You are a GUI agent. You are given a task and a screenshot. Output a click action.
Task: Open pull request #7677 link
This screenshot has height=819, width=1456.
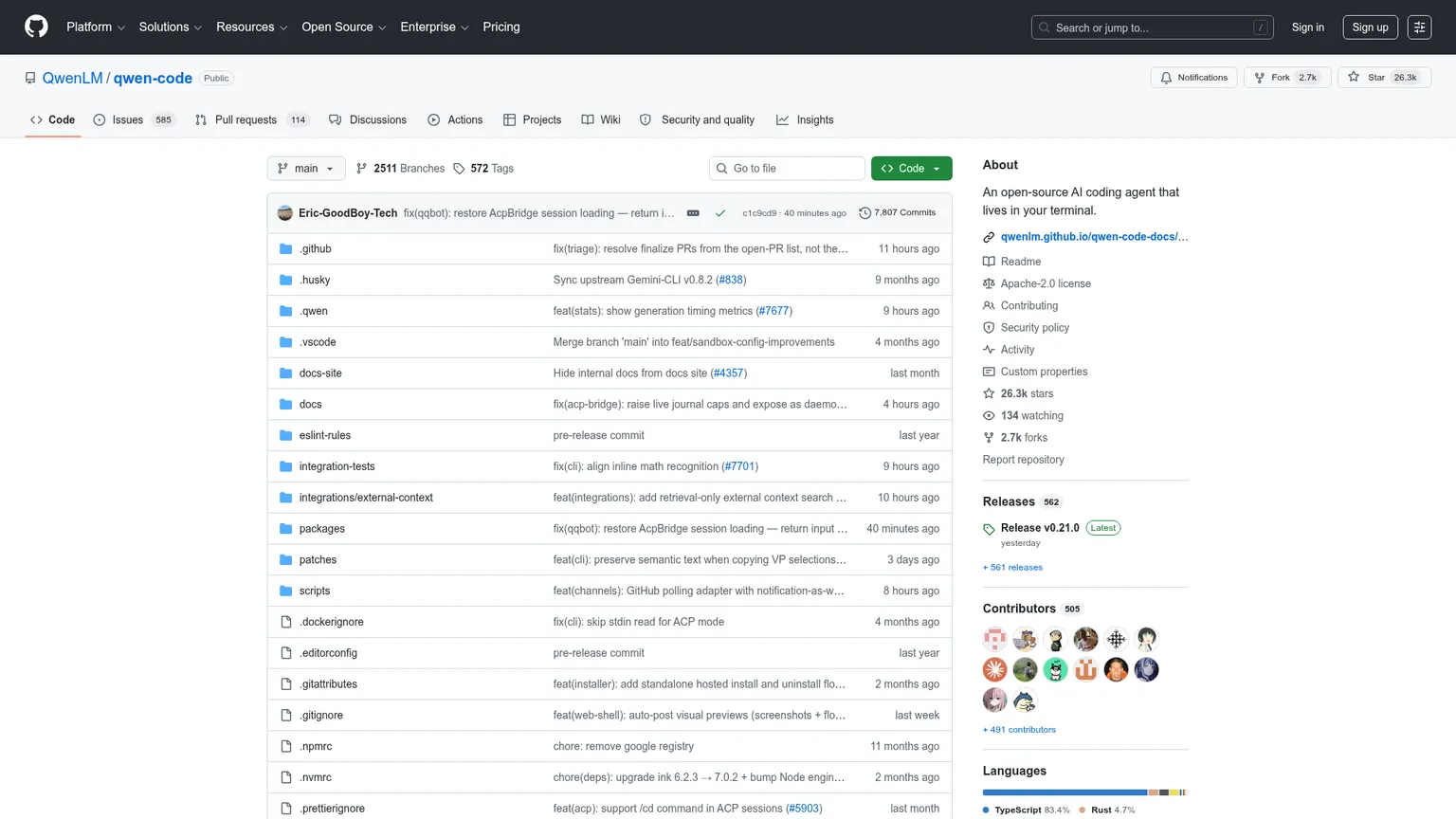click(773, 311)
